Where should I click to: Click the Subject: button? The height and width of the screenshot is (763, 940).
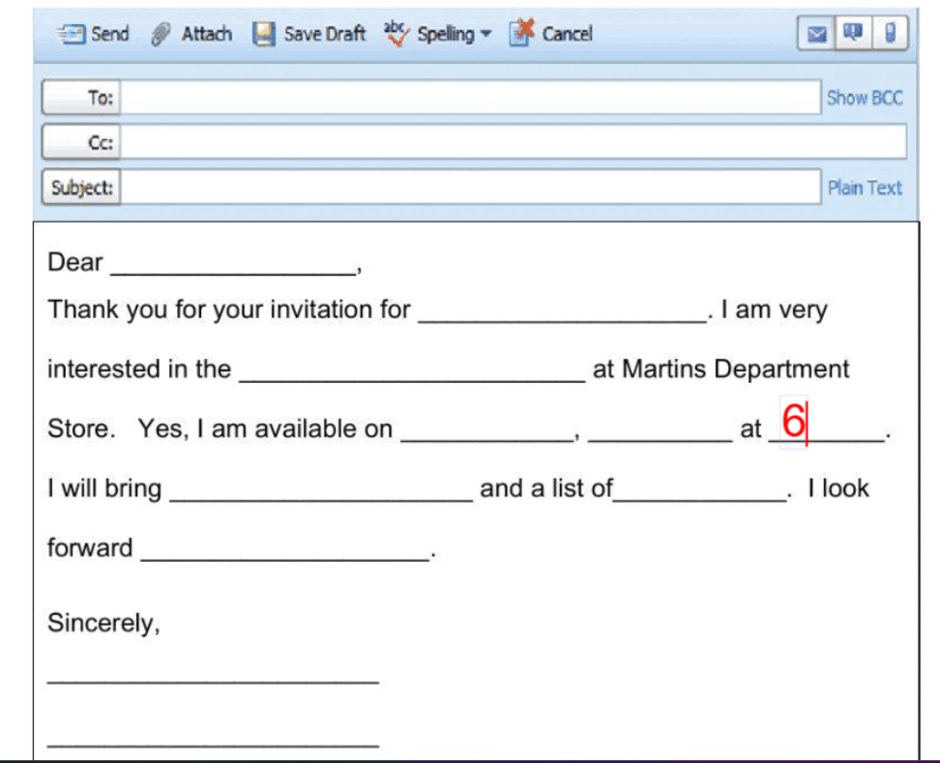coord(82,188)
